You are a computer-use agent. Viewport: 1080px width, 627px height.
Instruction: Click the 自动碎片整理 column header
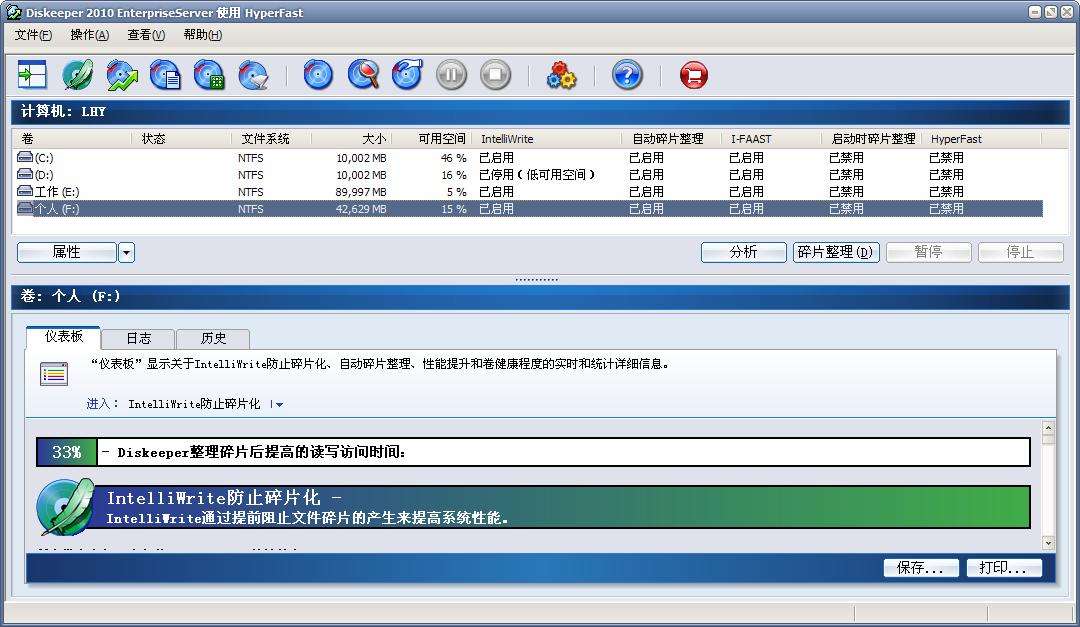point(672,138)
